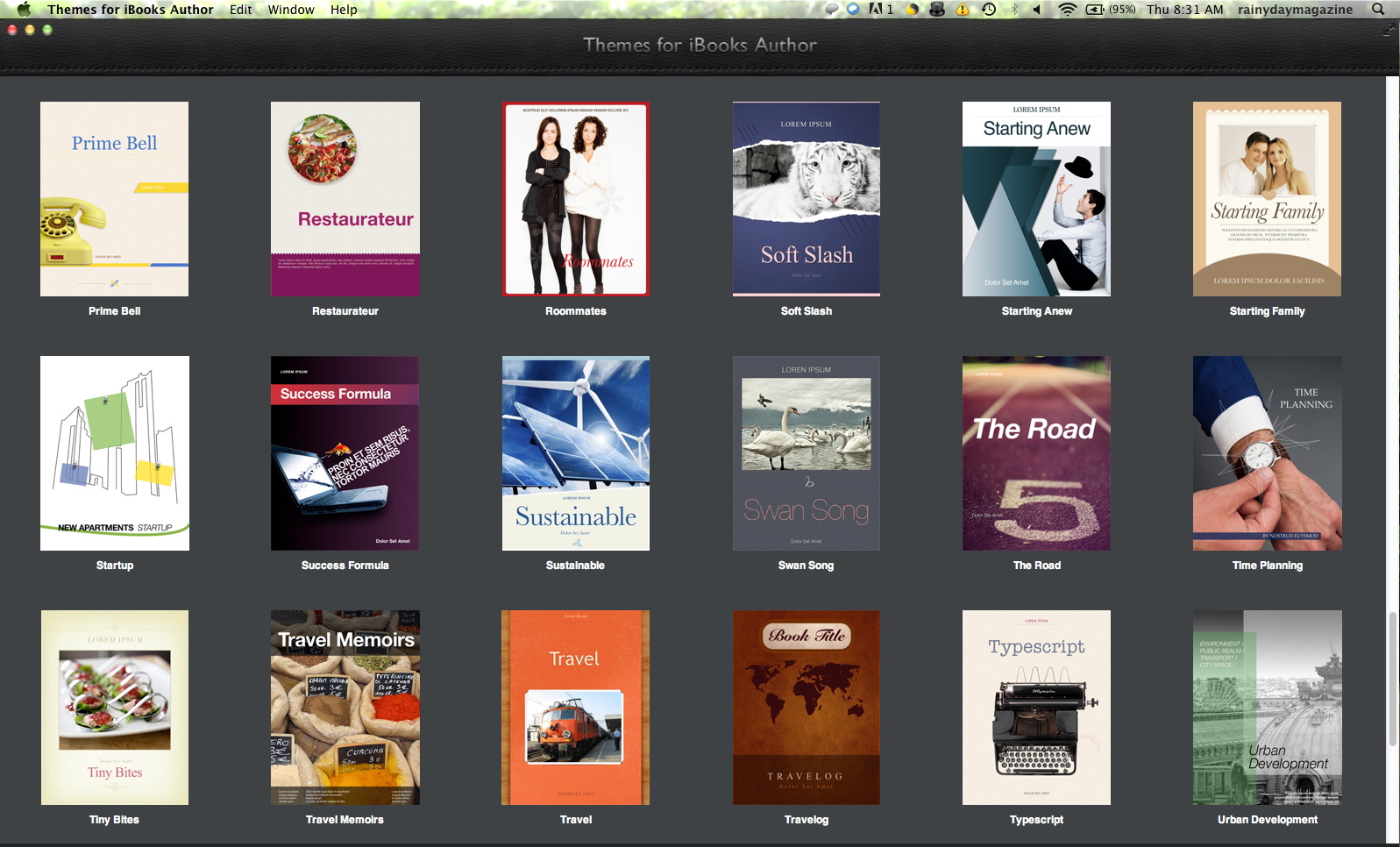Open the Apple menu
The height and width of the screenshot is (847, 1400).
[24, 10]
